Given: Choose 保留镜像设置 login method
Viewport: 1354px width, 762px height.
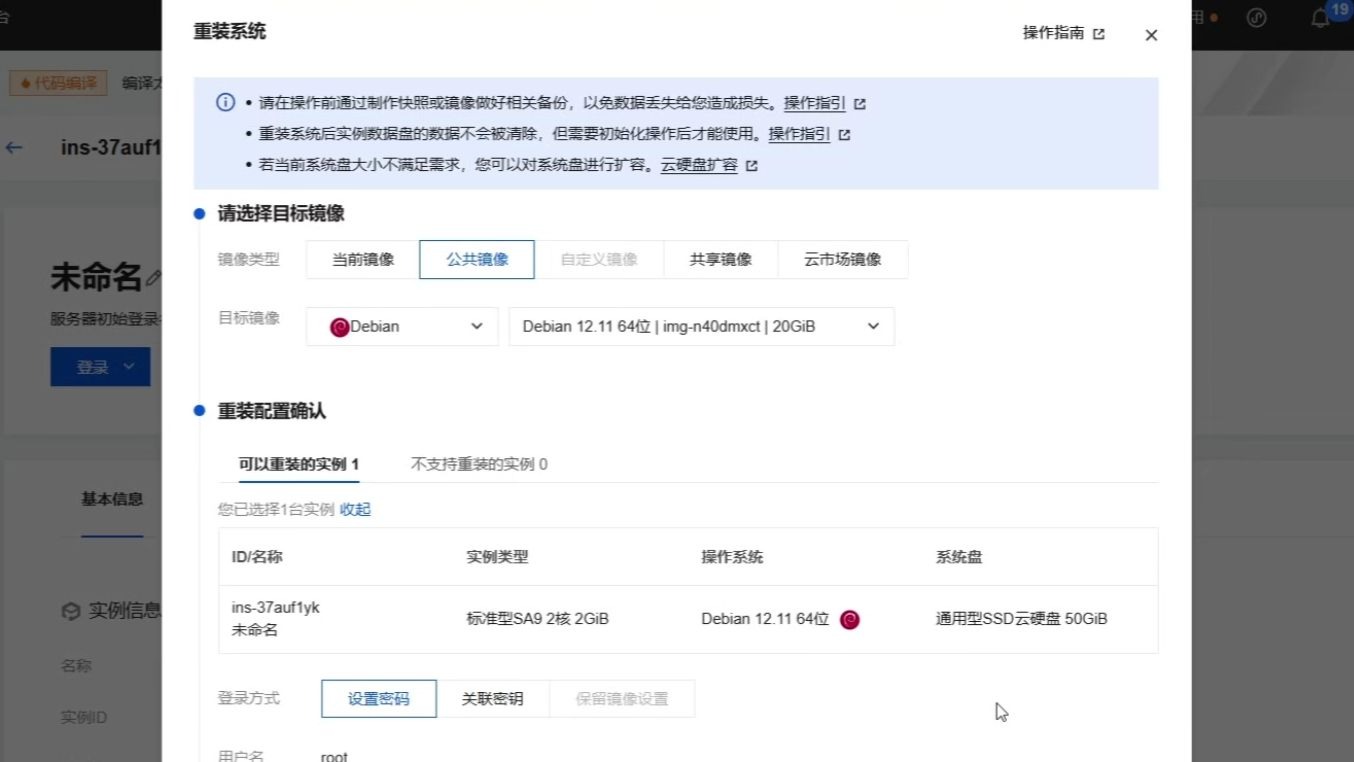Looking at the screenshot, I should click(621, 699).
